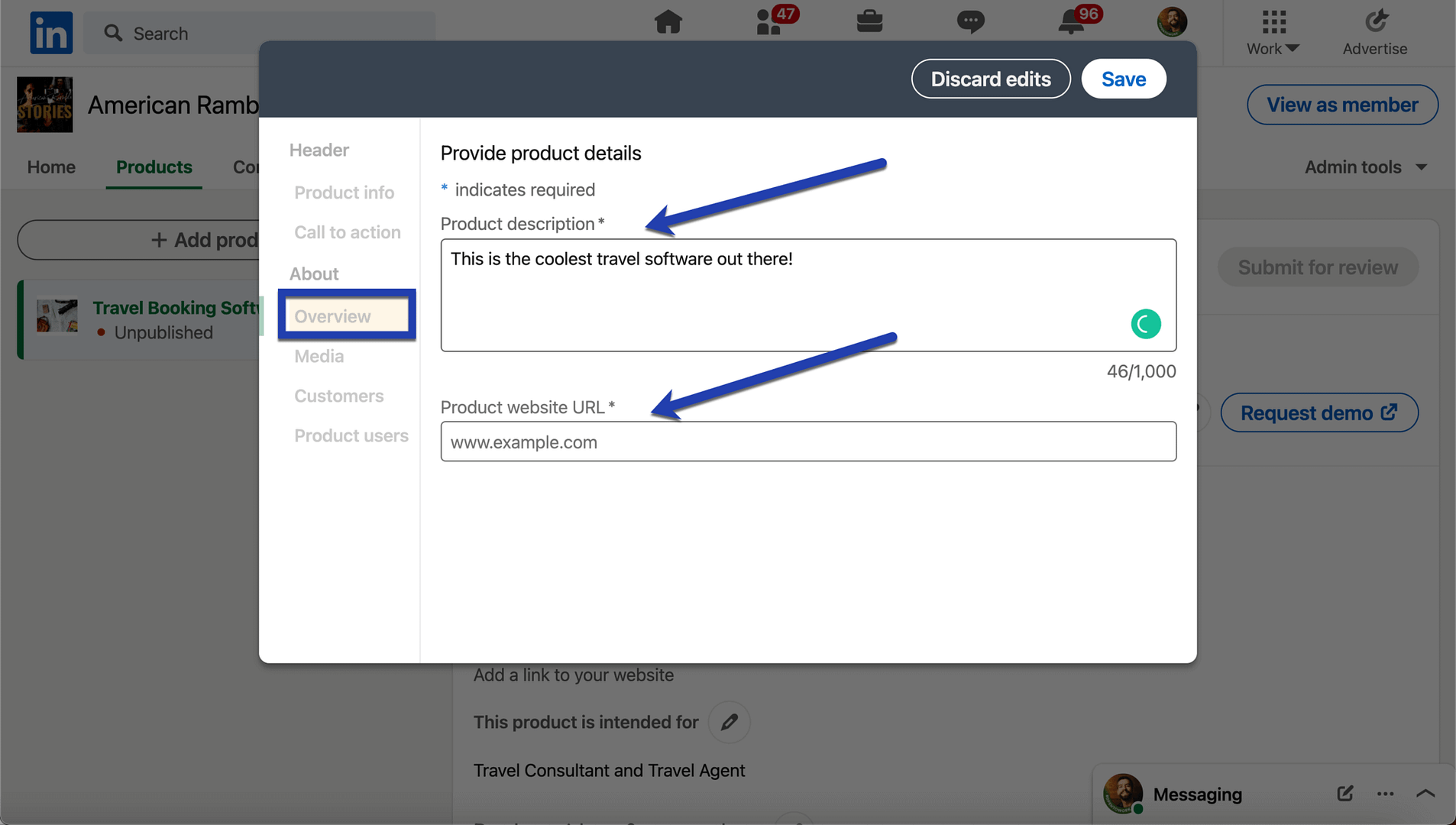Select Media in the edit sidebar
This screenshot has width=1456, height=825.
coord(318,356)
